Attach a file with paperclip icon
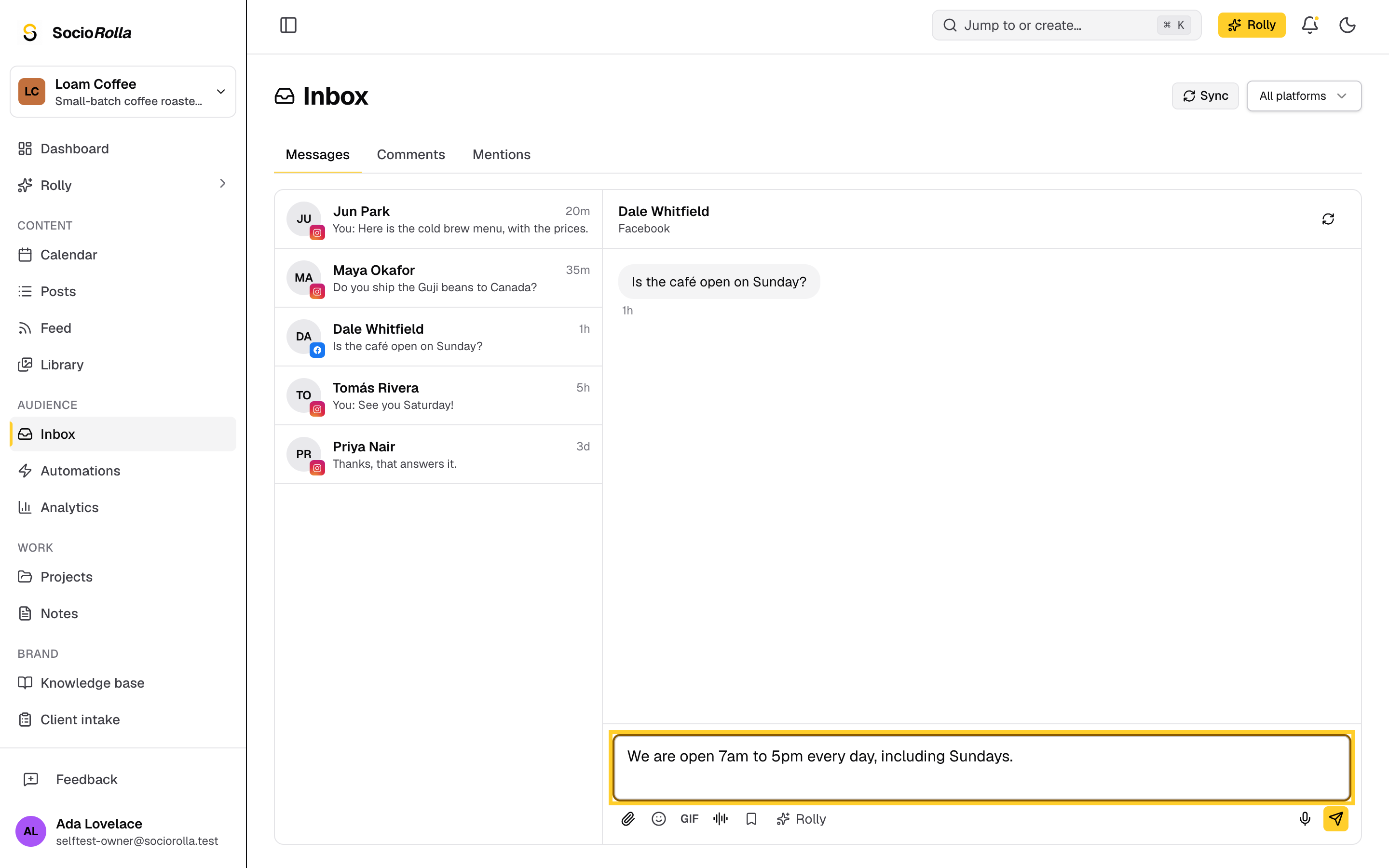The image size is (1389, 868). 628,819
